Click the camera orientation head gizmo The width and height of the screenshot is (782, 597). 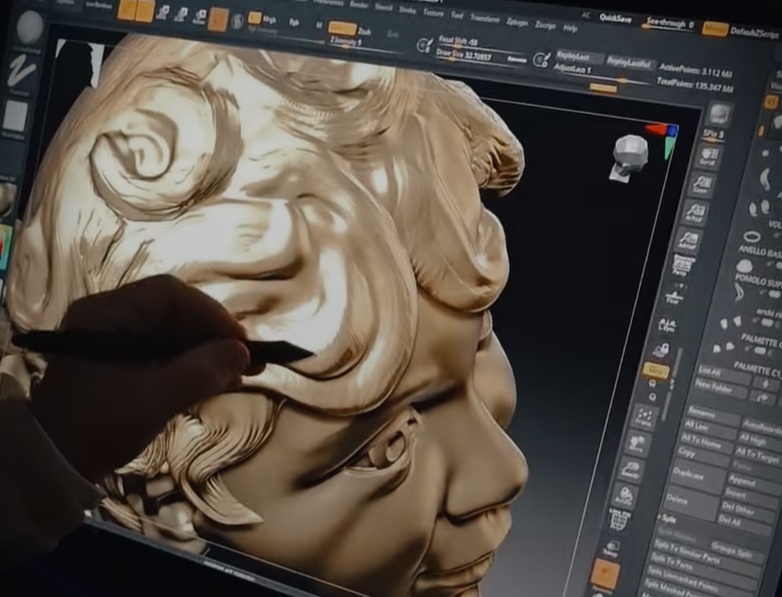point(630,152)
